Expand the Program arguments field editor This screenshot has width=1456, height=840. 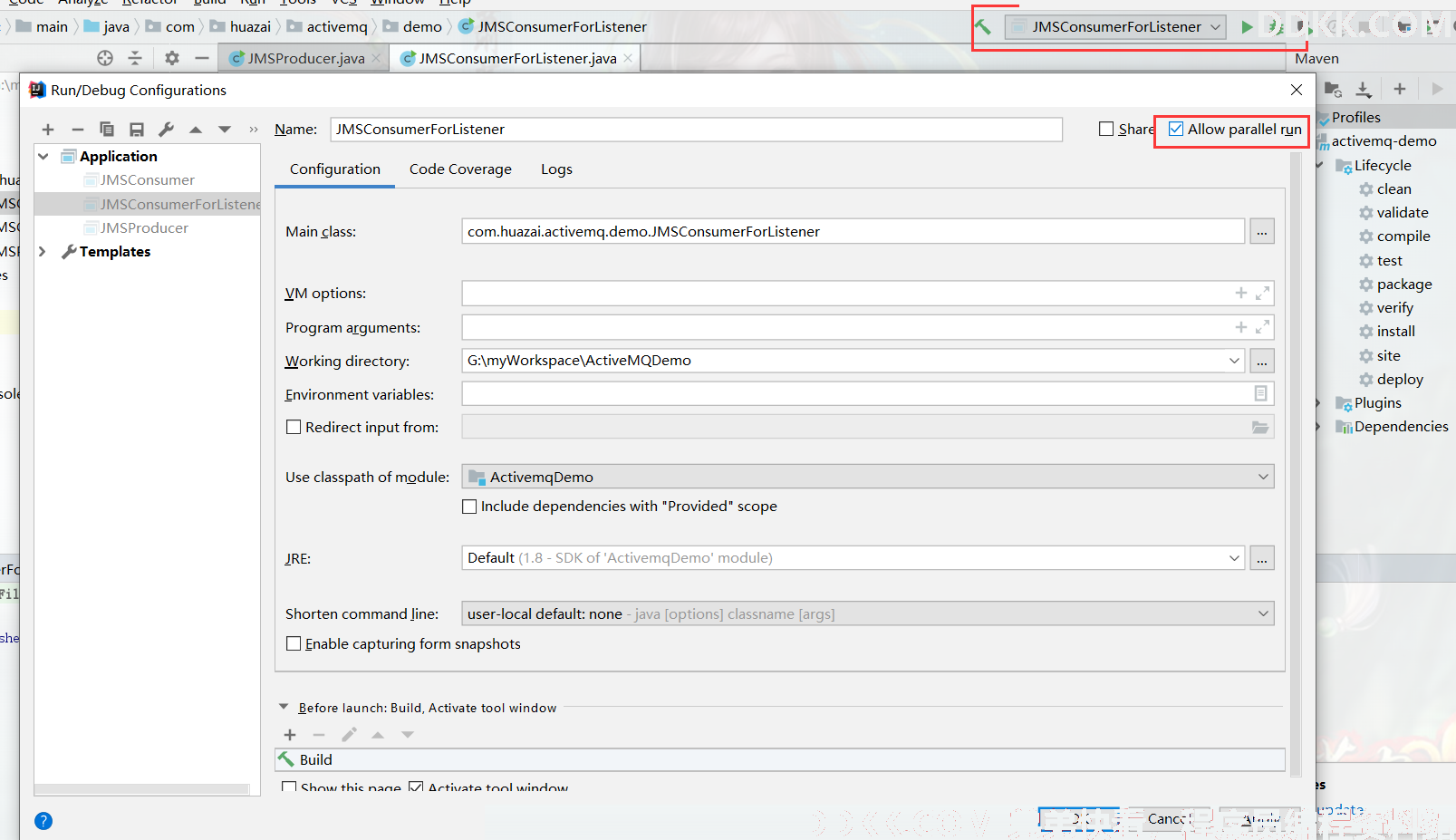[1262, 327]
